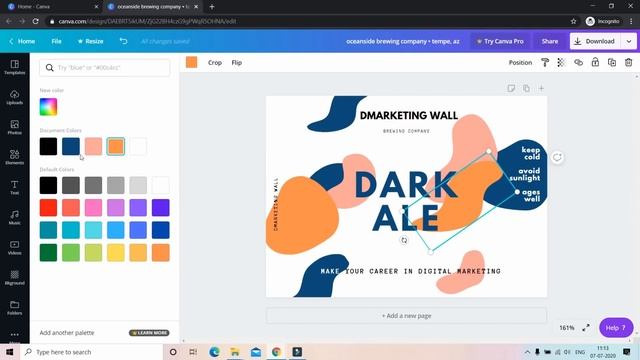Go back to Home

pyautogui.click(x=22, y=41)
